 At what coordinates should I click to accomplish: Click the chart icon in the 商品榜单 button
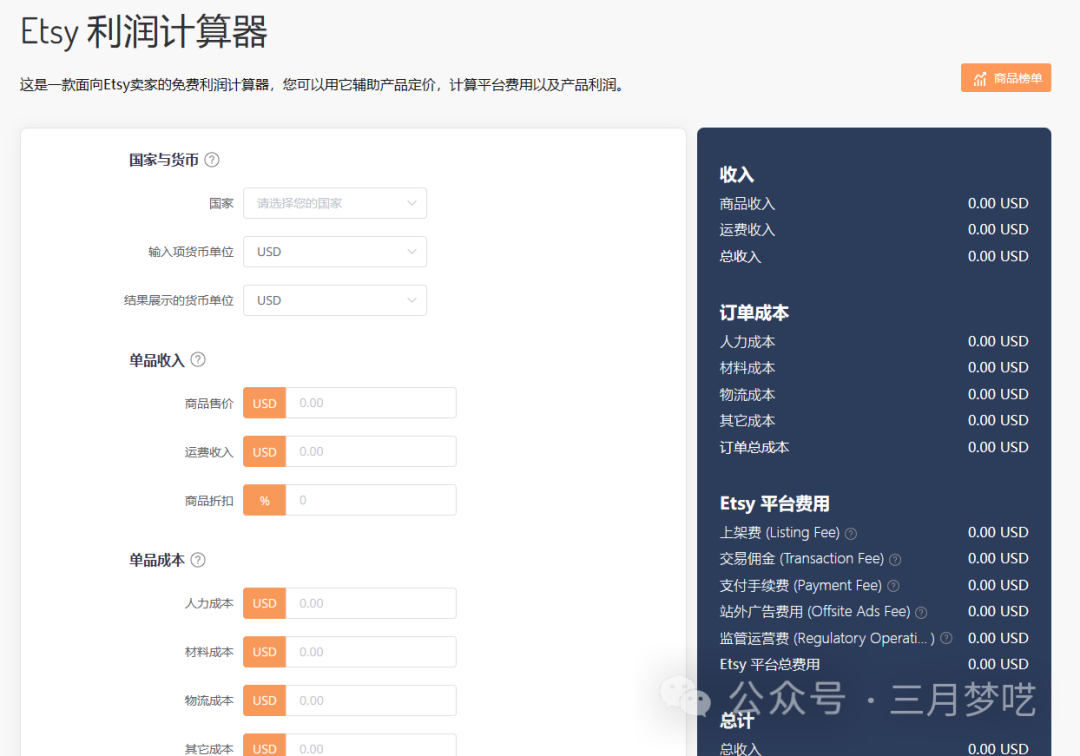[x=979, y=78]
